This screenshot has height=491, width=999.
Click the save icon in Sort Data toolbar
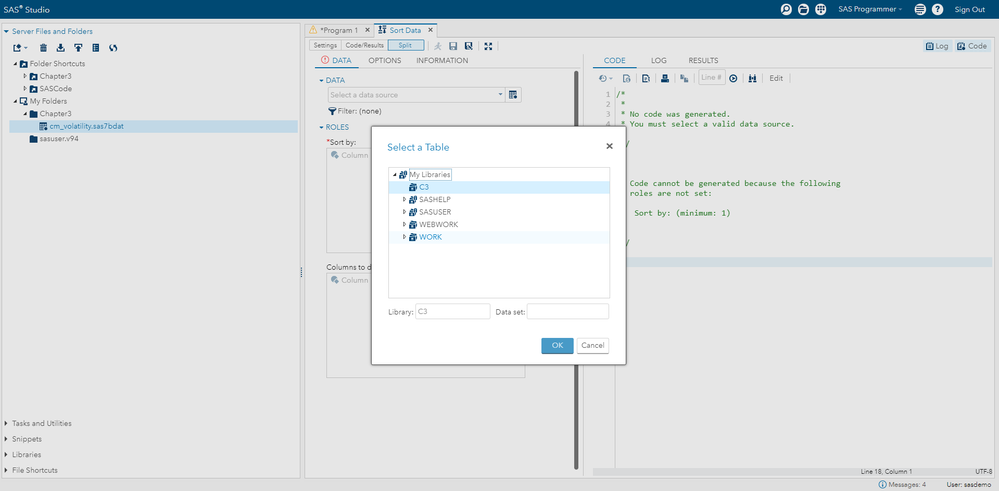[453, 46]
